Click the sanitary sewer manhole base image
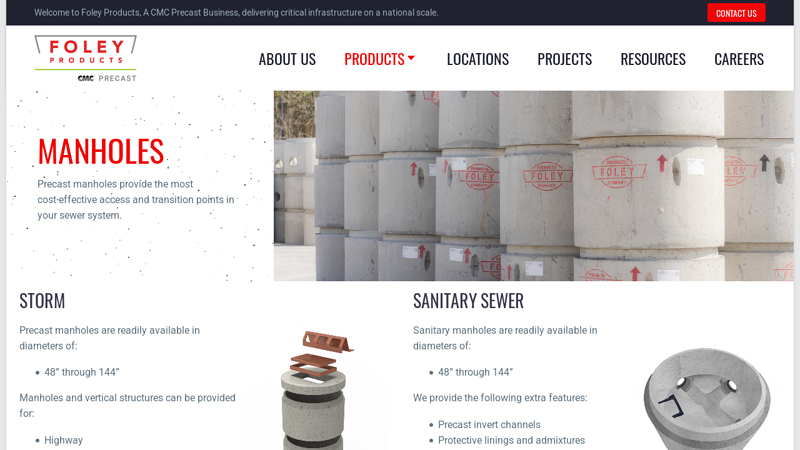800x450 pixels. click(x=707, y=399)
